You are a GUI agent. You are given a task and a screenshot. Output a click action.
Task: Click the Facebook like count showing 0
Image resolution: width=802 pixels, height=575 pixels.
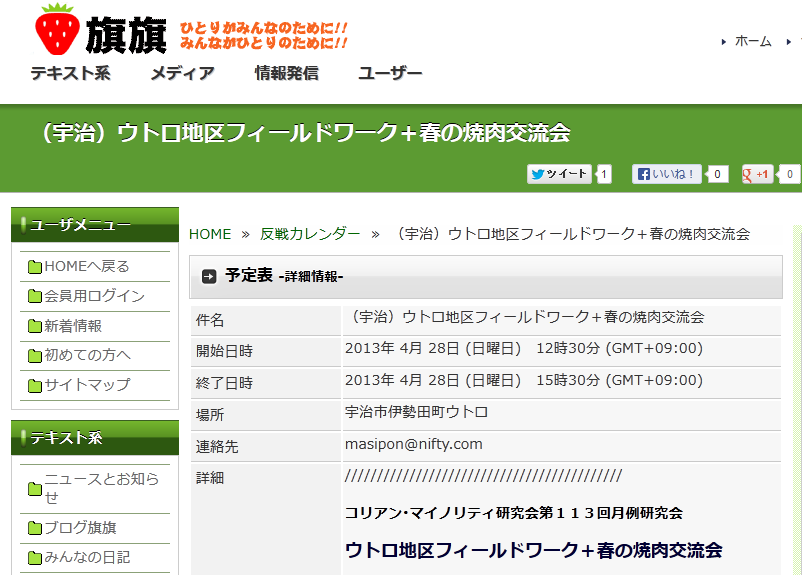pos(717,174)
